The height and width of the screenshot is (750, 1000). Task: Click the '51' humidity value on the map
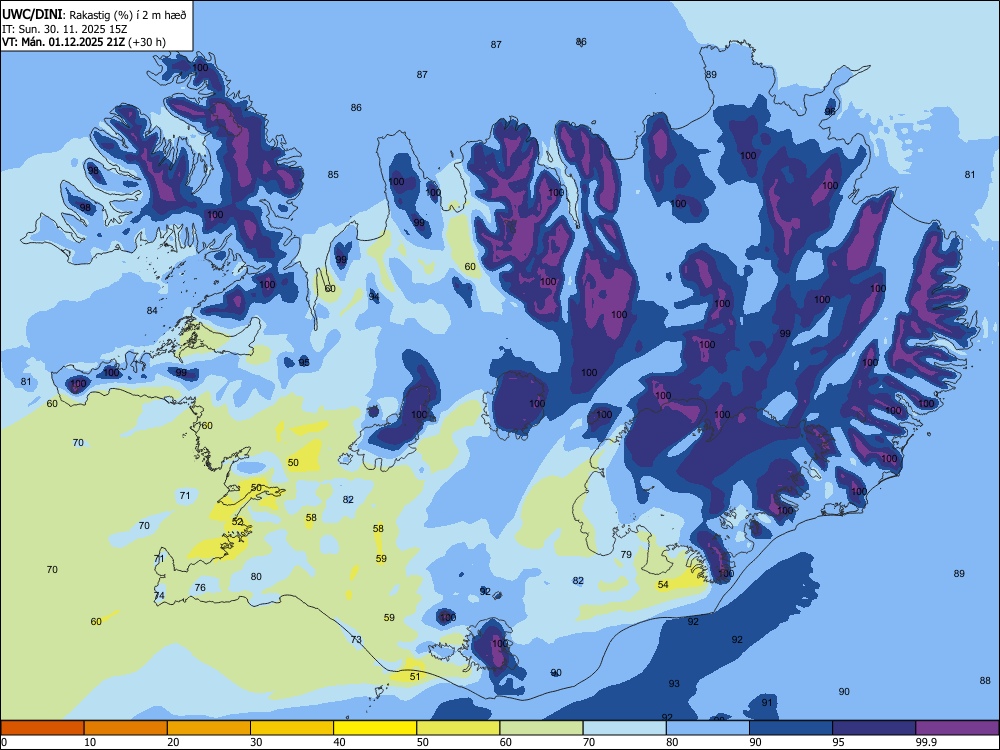tap(415, 677)
